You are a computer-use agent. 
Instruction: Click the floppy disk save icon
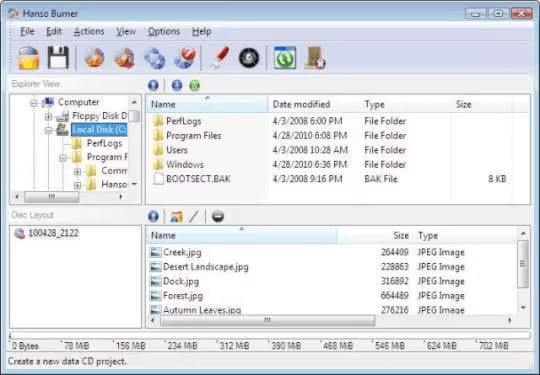click(58, 58)
